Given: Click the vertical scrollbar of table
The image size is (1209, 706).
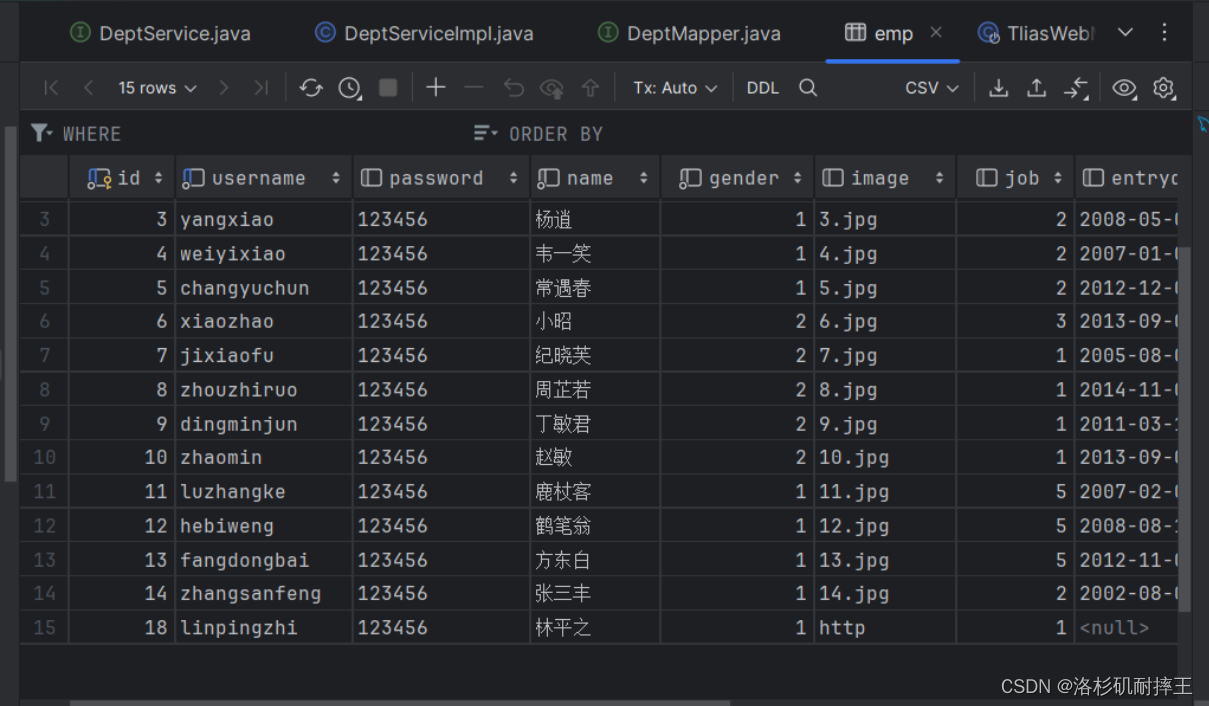Looking at the screenshot, I should pyautogui.click(x=1184, y=430).
